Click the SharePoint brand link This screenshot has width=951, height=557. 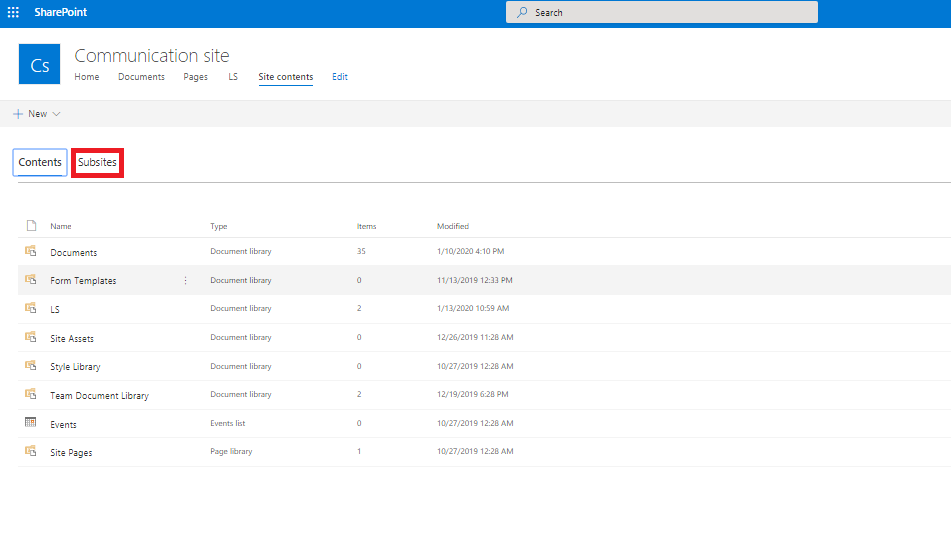(61, 12)
